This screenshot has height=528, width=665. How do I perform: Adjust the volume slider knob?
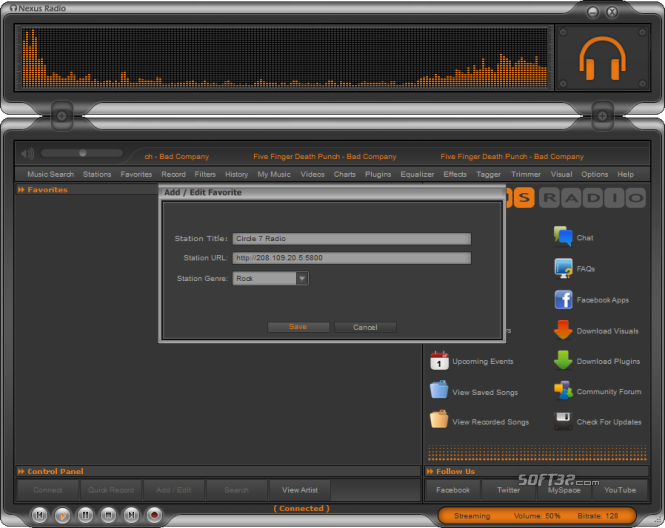click(x=83, y=153)
